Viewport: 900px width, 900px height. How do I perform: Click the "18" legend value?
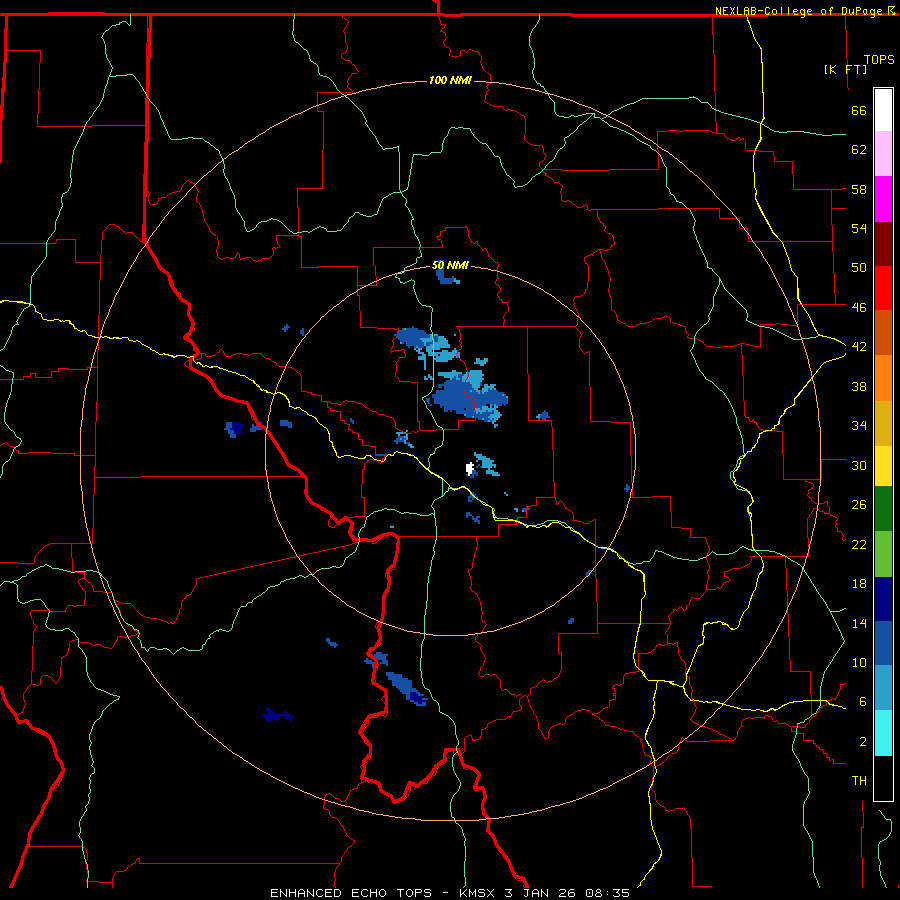pyautogui.click(x=859, y=584)
